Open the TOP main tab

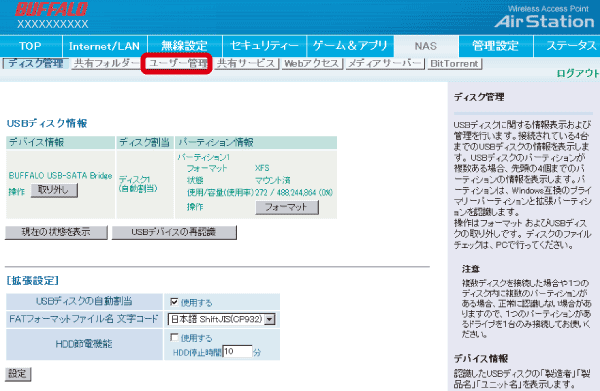tap(31, 46)
